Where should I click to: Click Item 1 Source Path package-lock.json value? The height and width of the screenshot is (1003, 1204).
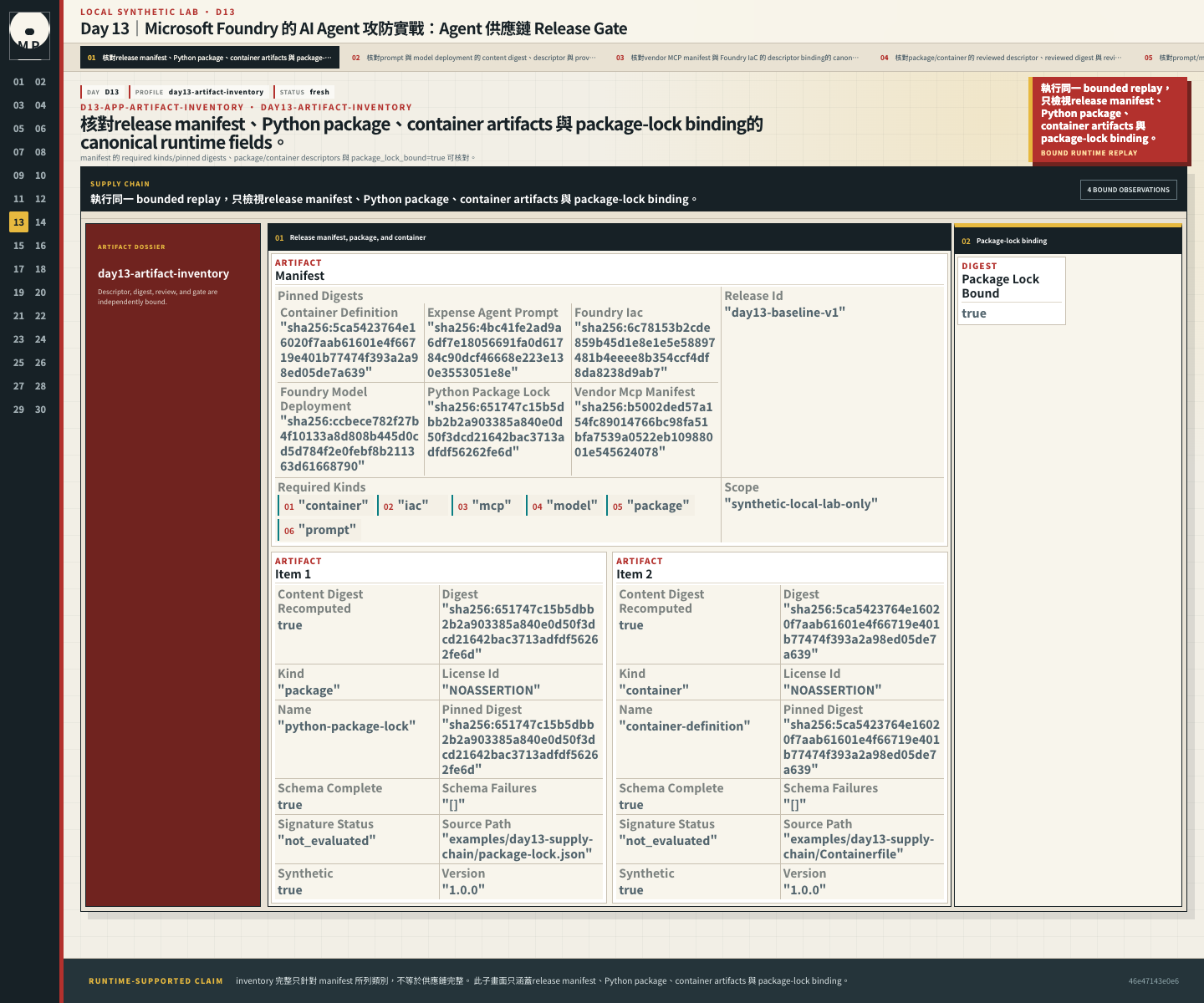coord(518,847)
